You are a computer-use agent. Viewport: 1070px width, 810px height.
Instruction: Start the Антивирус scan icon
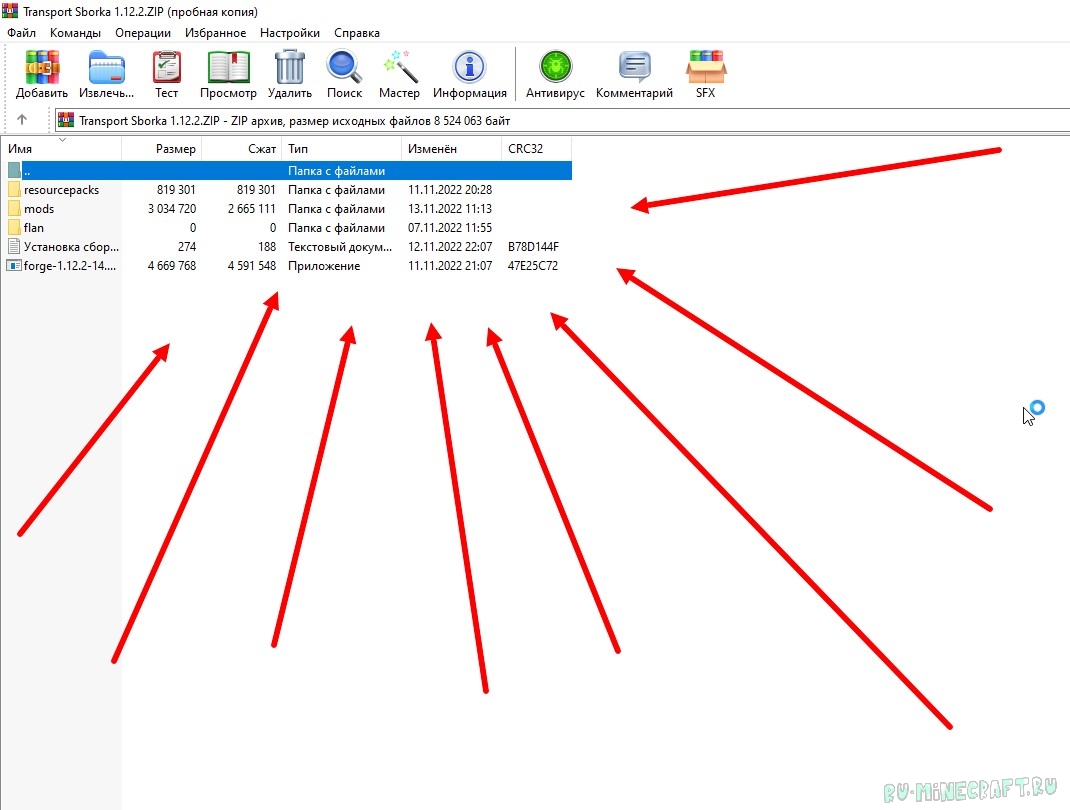(x=553, y=68)
